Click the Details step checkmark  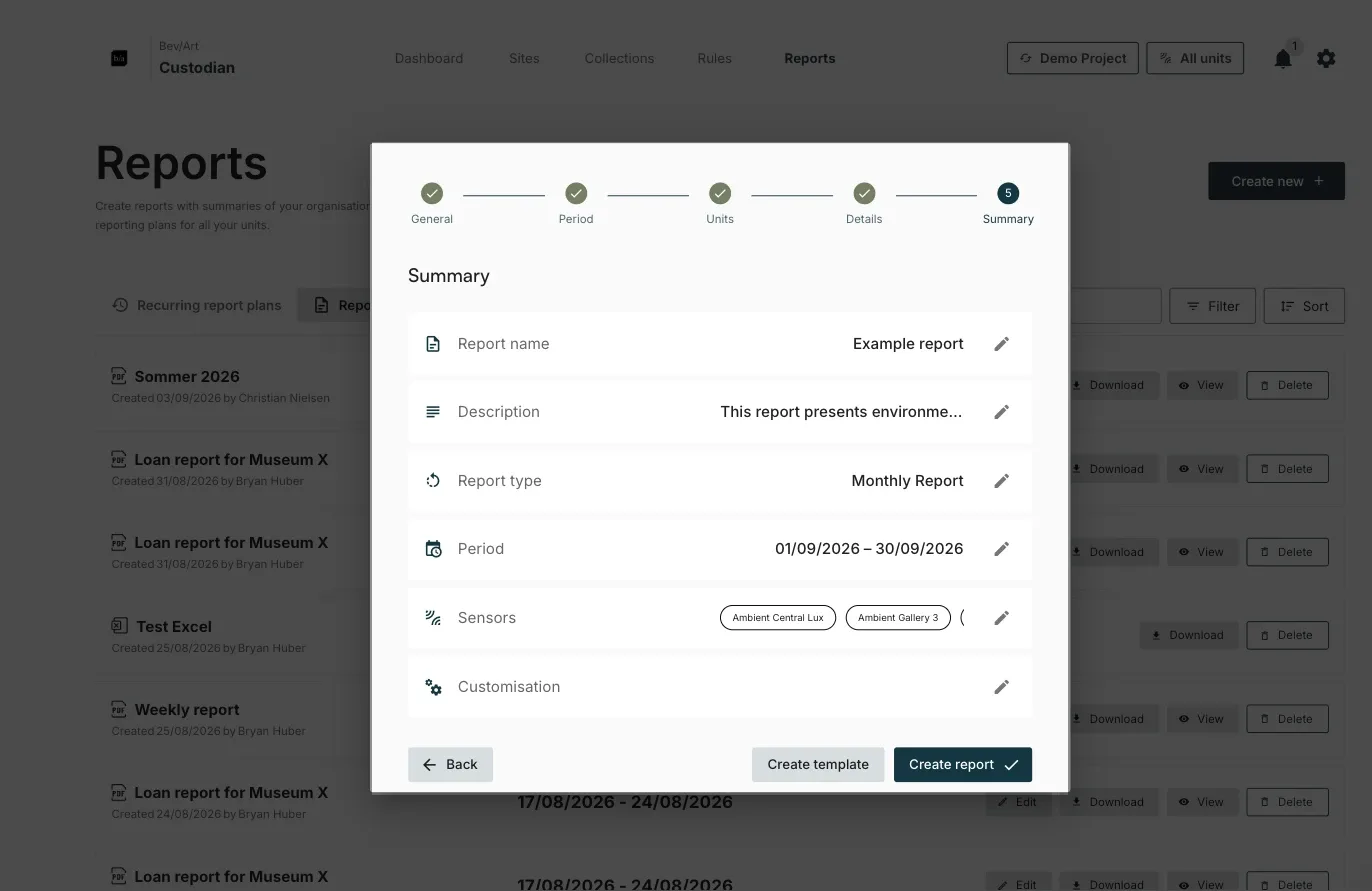pos(864,193)
